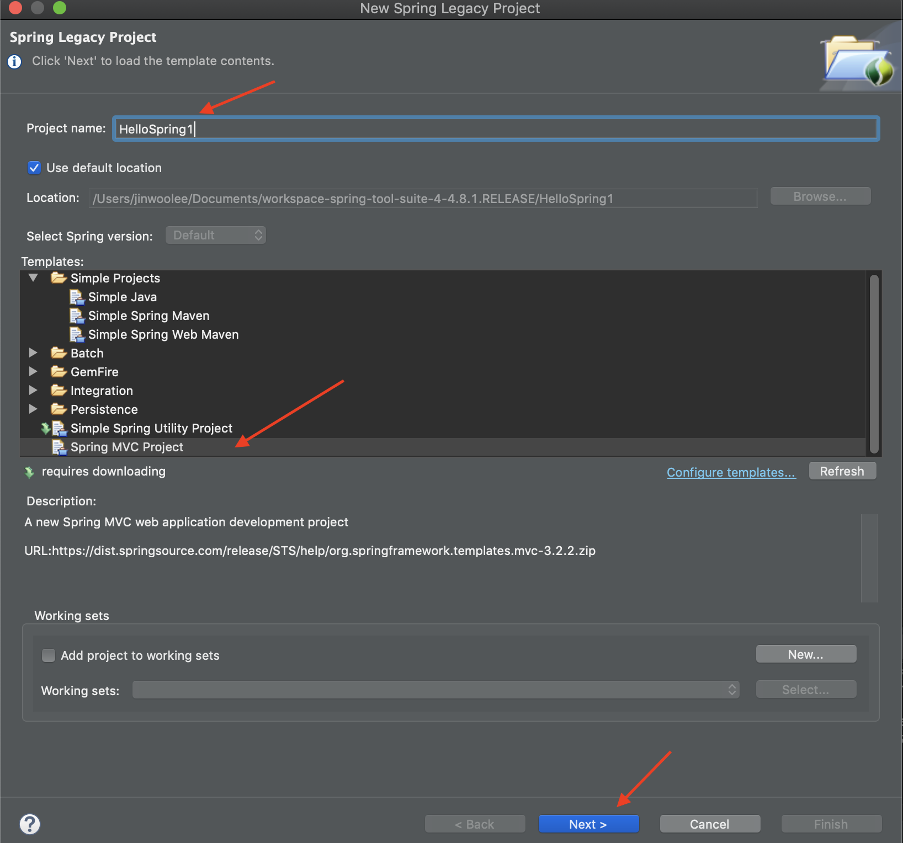Click the Next > button
This screenshot has width=904, height=844.
coord(588,824)
